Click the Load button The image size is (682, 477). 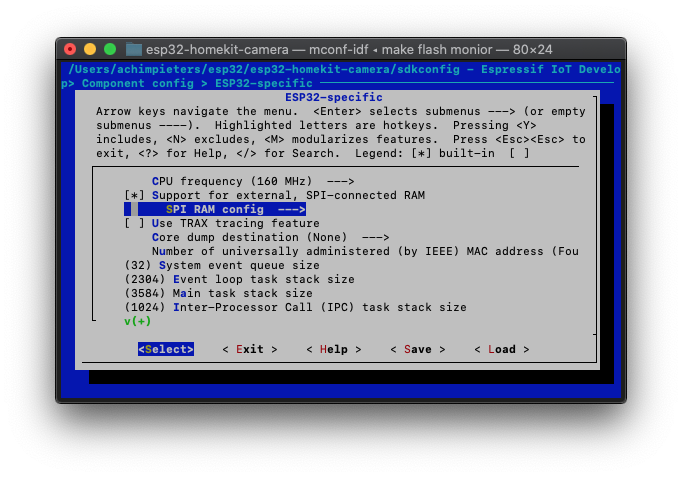501,349
